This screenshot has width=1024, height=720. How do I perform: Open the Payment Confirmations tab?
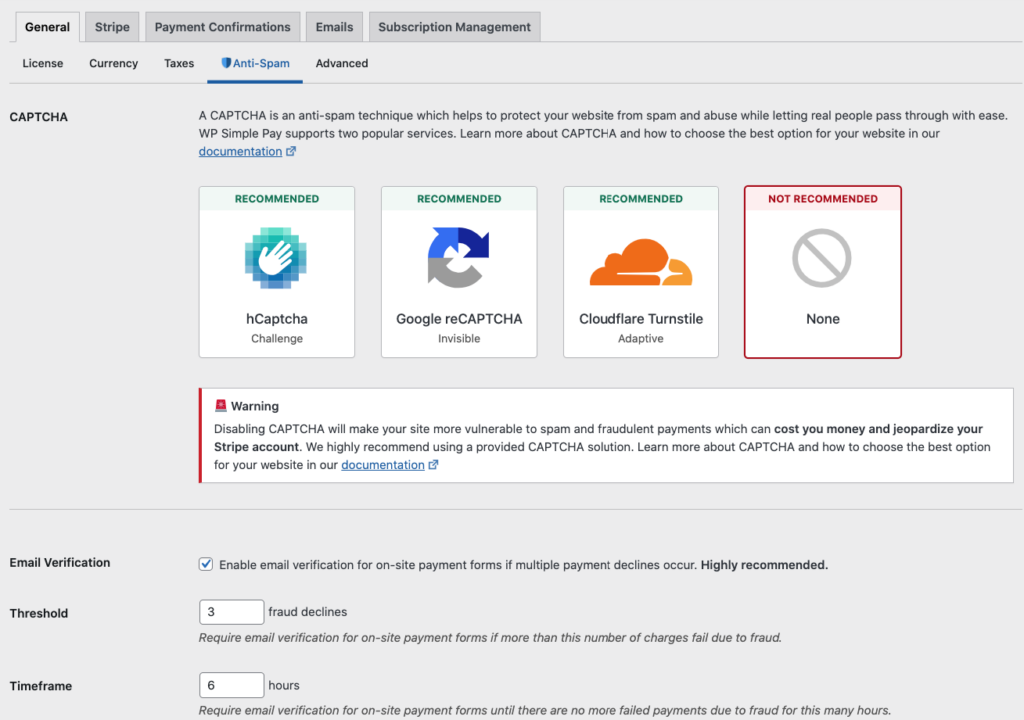[x=222, y=27]
